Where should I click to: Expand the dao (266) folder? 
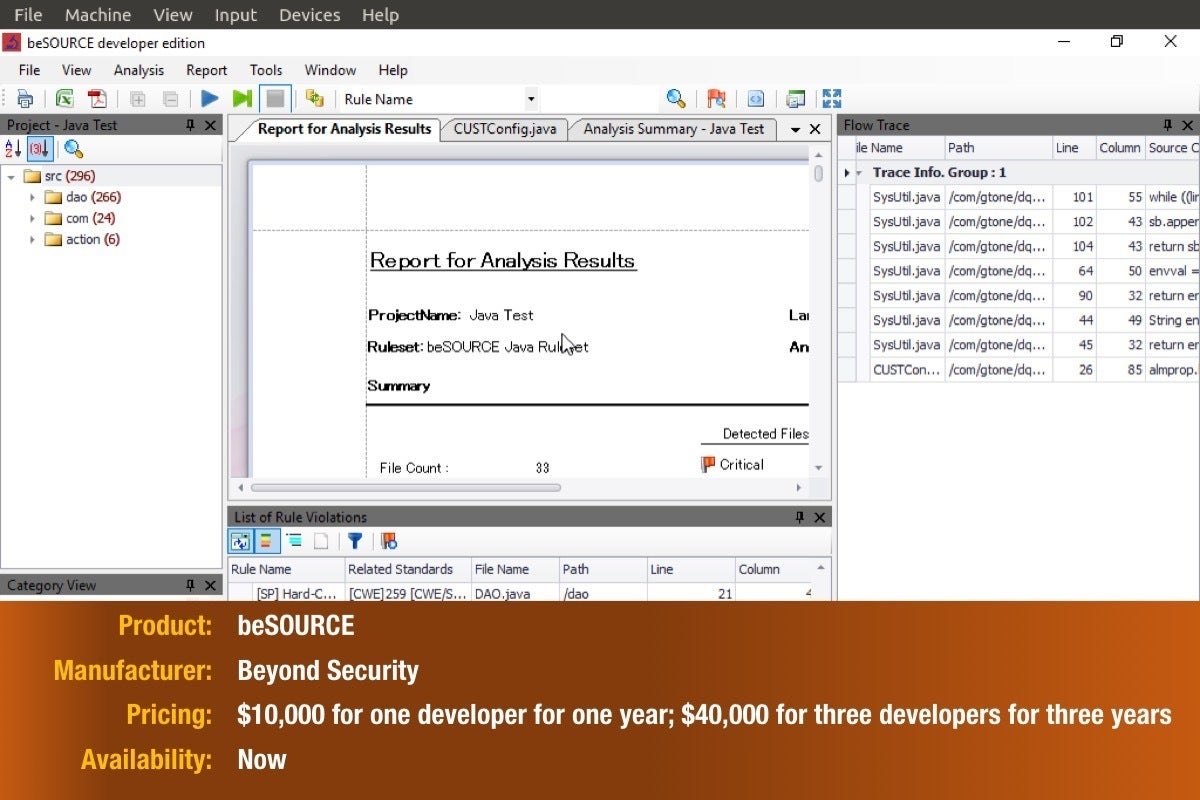tap(32, 197)
